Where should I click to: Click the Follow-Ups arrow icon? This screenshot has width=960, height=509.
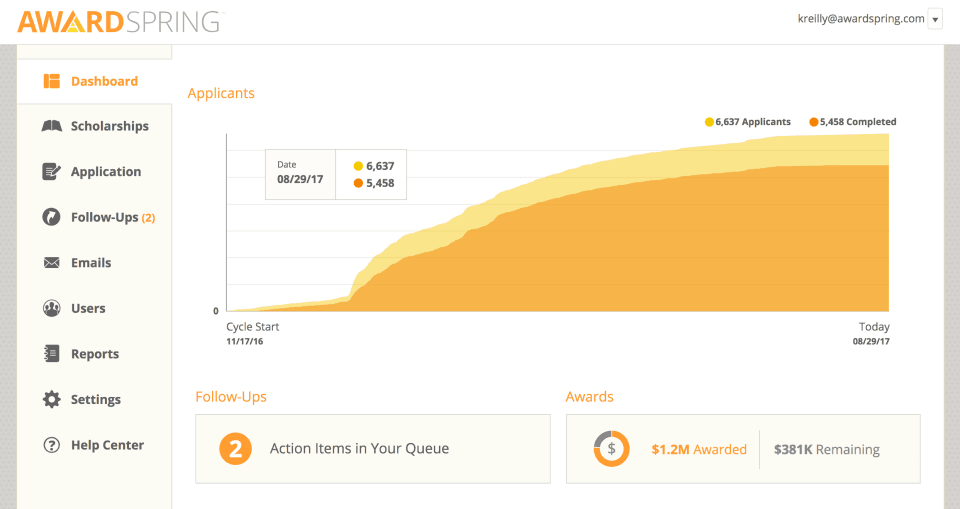(x=52, y=217)
